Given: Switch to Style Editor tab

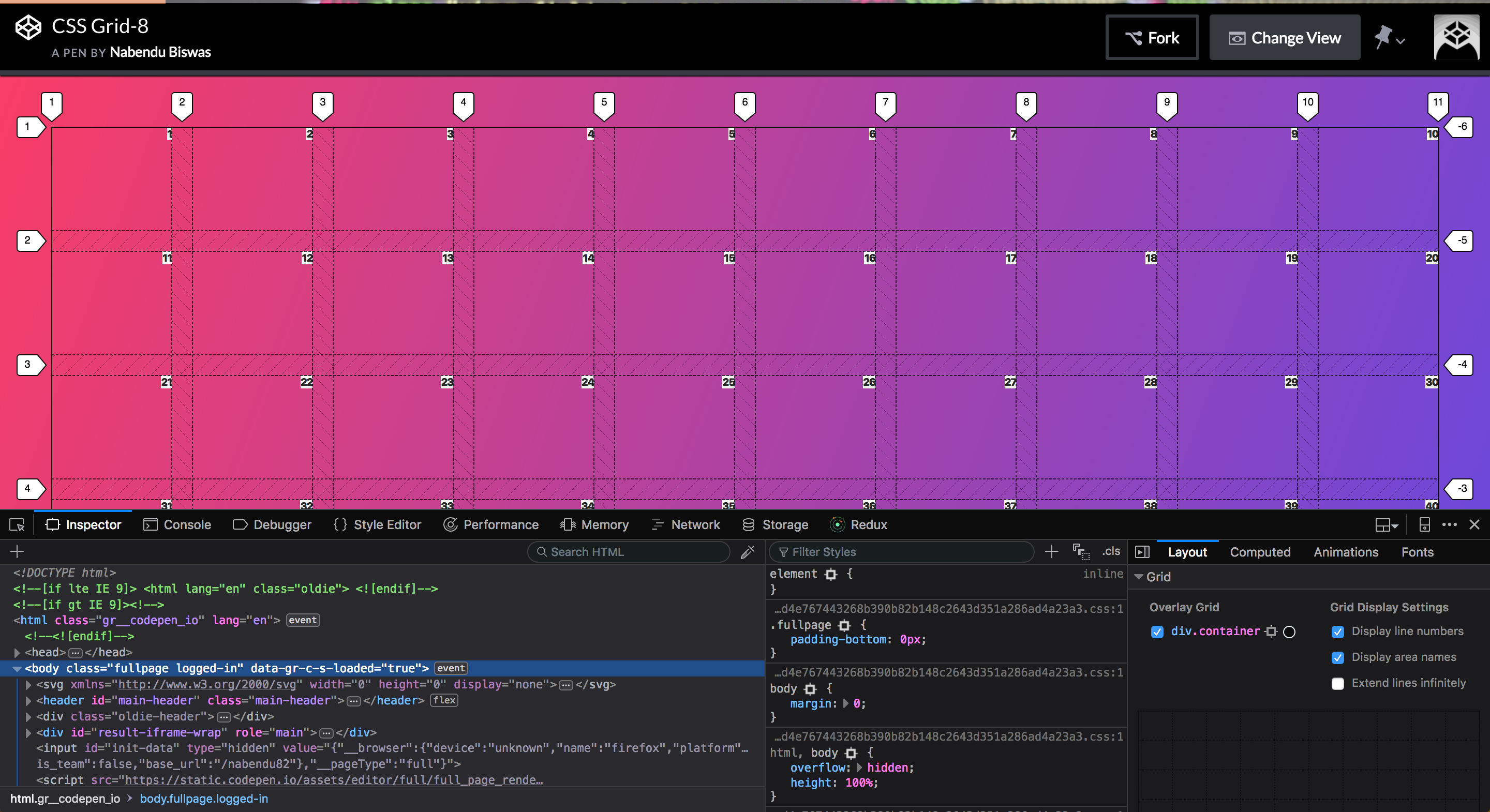Looking at the screenshot, I should point(377,524).
